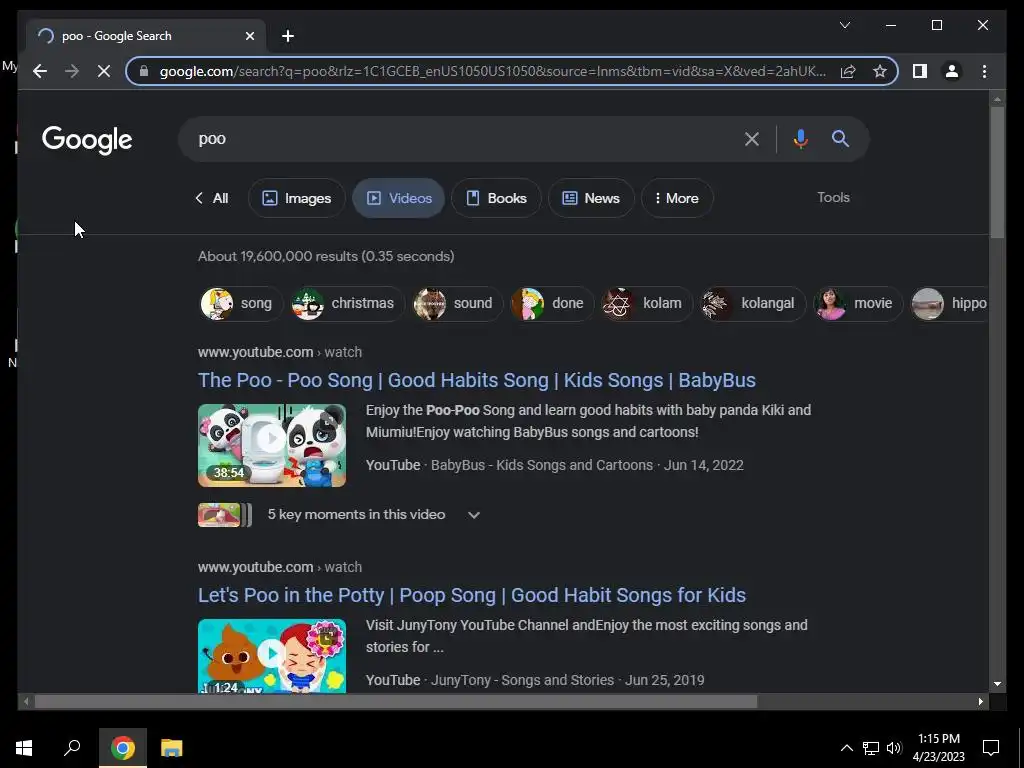Screen dimensions: 1024x768
Task: Filter results by 'sound' chip
Action: coord(457,303)
